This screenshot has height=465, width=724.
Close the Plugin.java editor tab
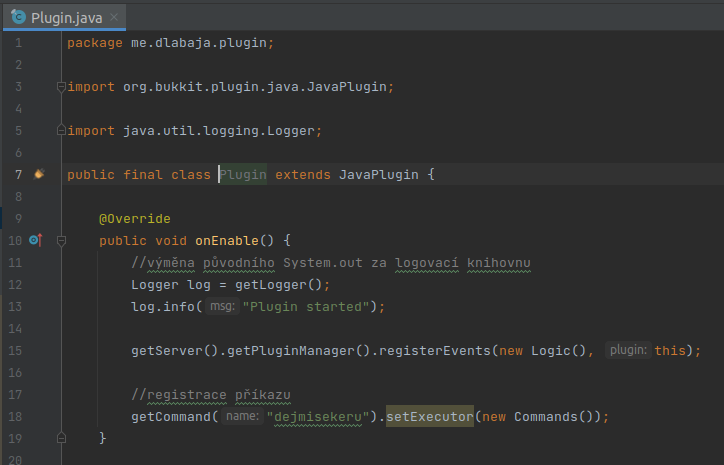pos(114,18)
